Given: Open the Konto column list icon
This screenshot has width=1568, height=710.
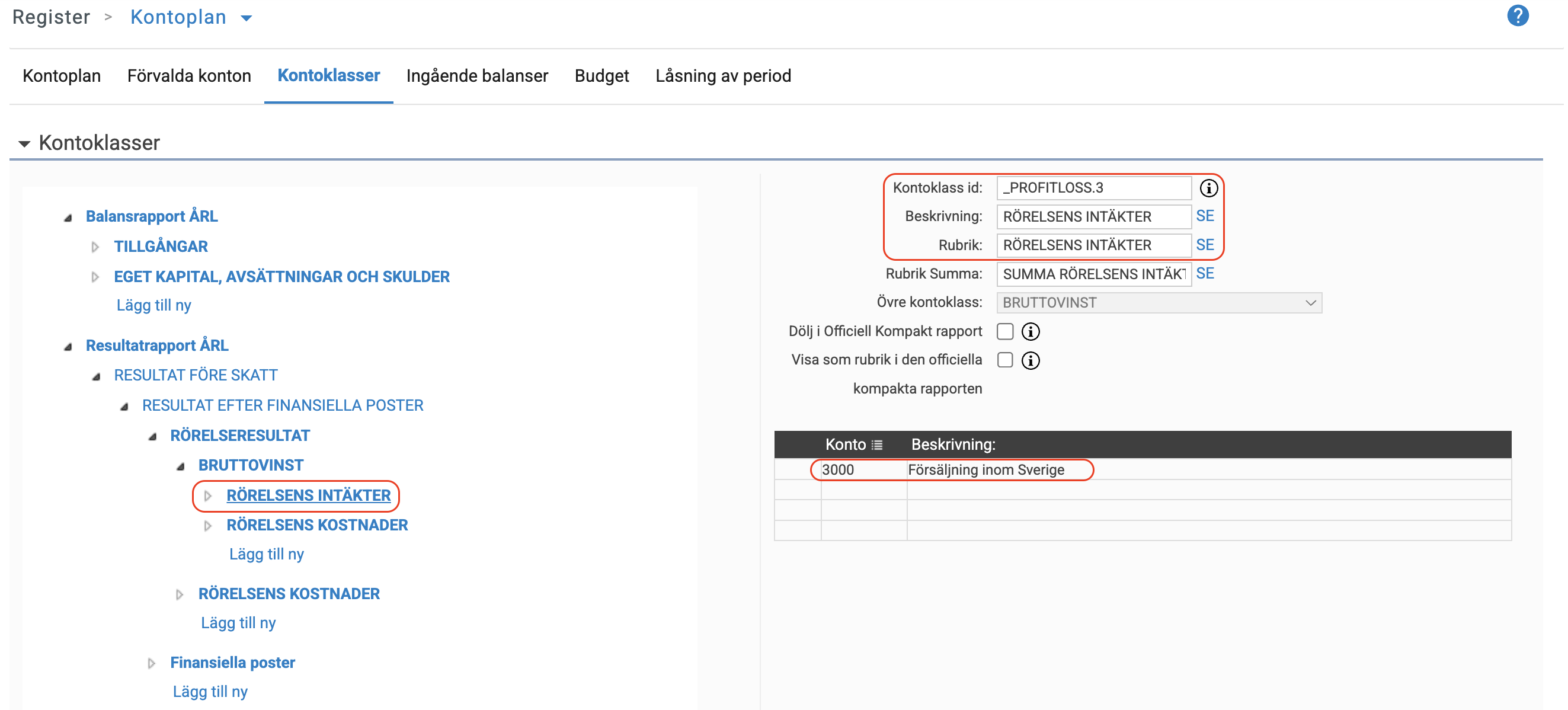Looking at the screenshot, I should [877, 445].
